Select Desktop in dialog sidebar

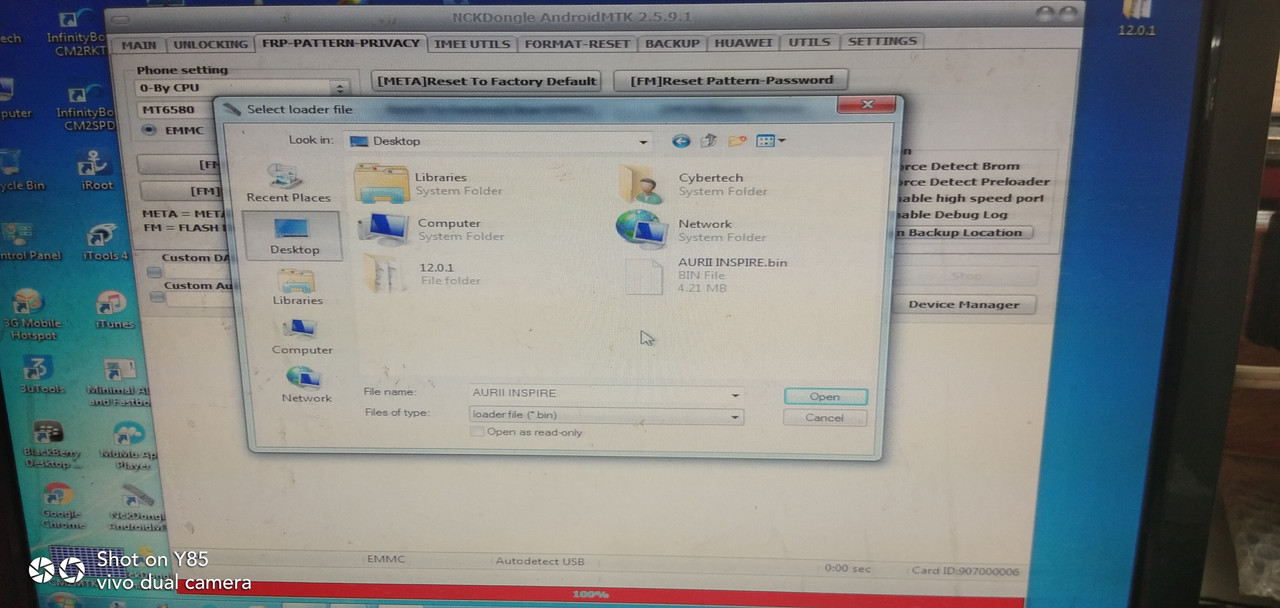click(x=294, y=237)
